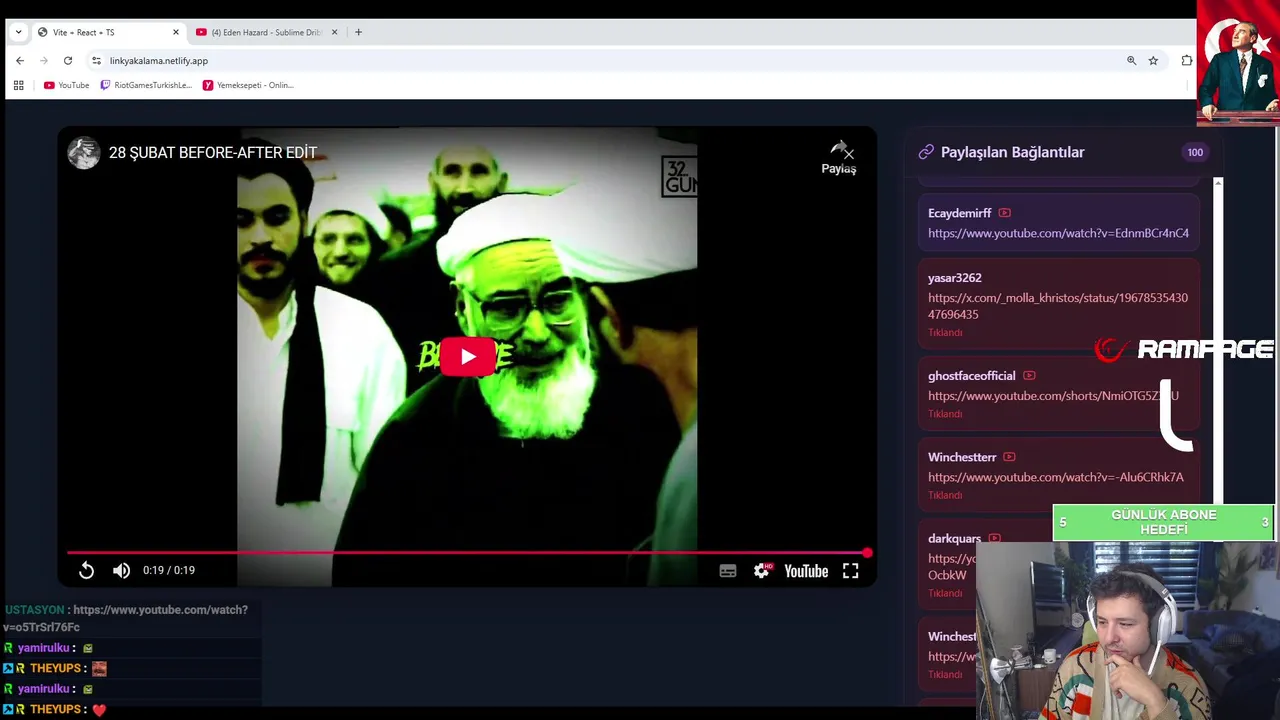Image resolution: width=1280 pixels, height=720 pixels.
Task: Open the Yemeksepeti bookmark
Action: 249,85
